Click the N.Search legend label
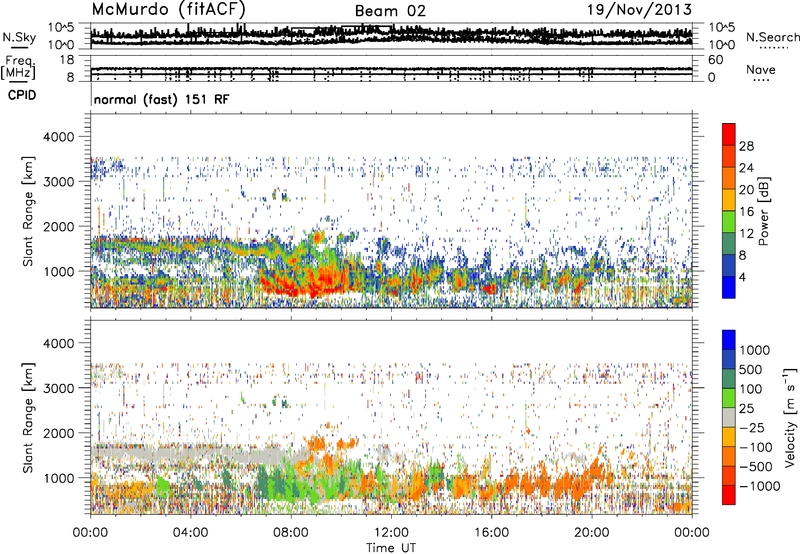Image resolution: width=800 pixels, height=554 pixels. pos(773,37)
